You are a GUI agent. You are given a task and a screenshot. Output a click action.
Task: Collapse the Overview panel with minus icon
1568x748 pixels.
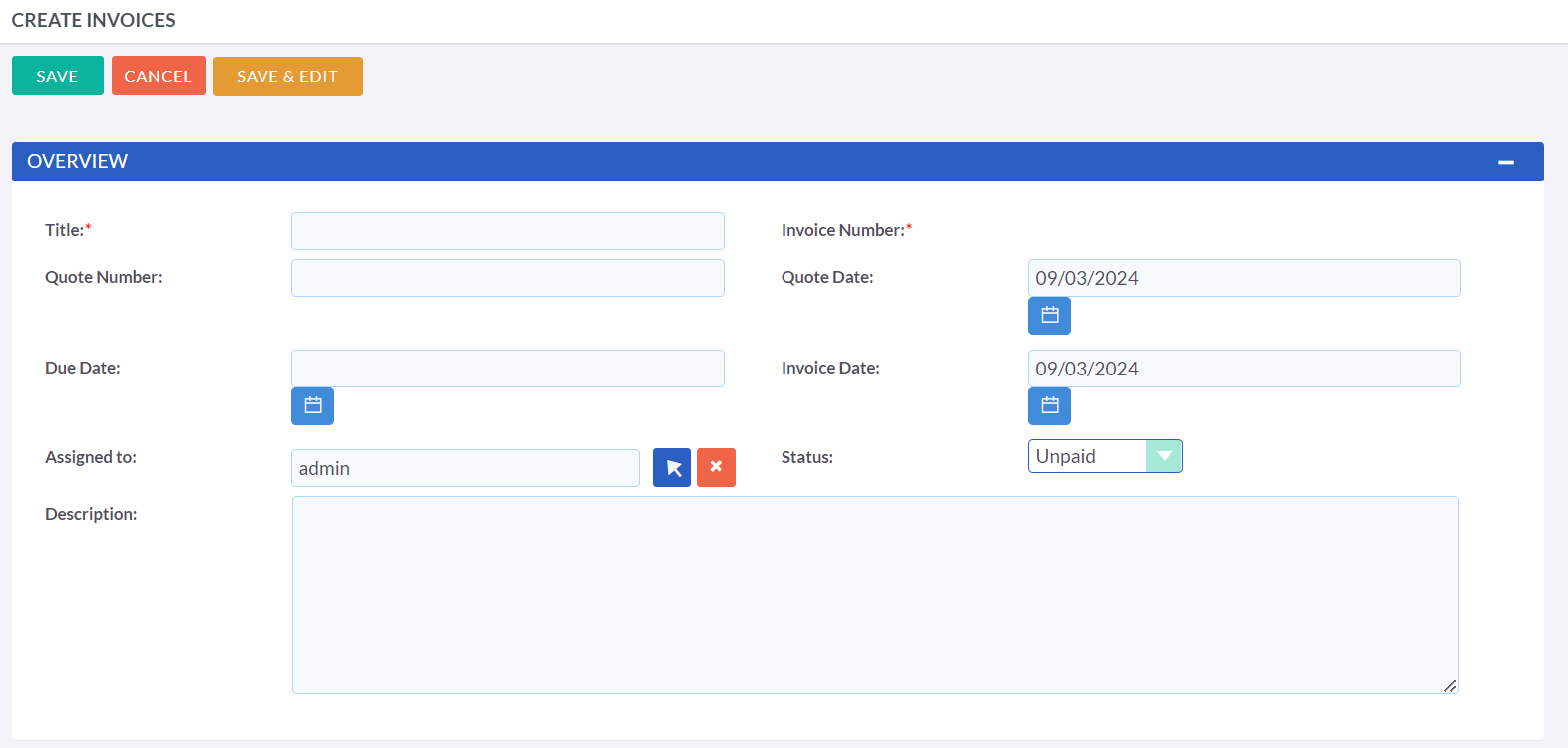tap(1505, 162)
